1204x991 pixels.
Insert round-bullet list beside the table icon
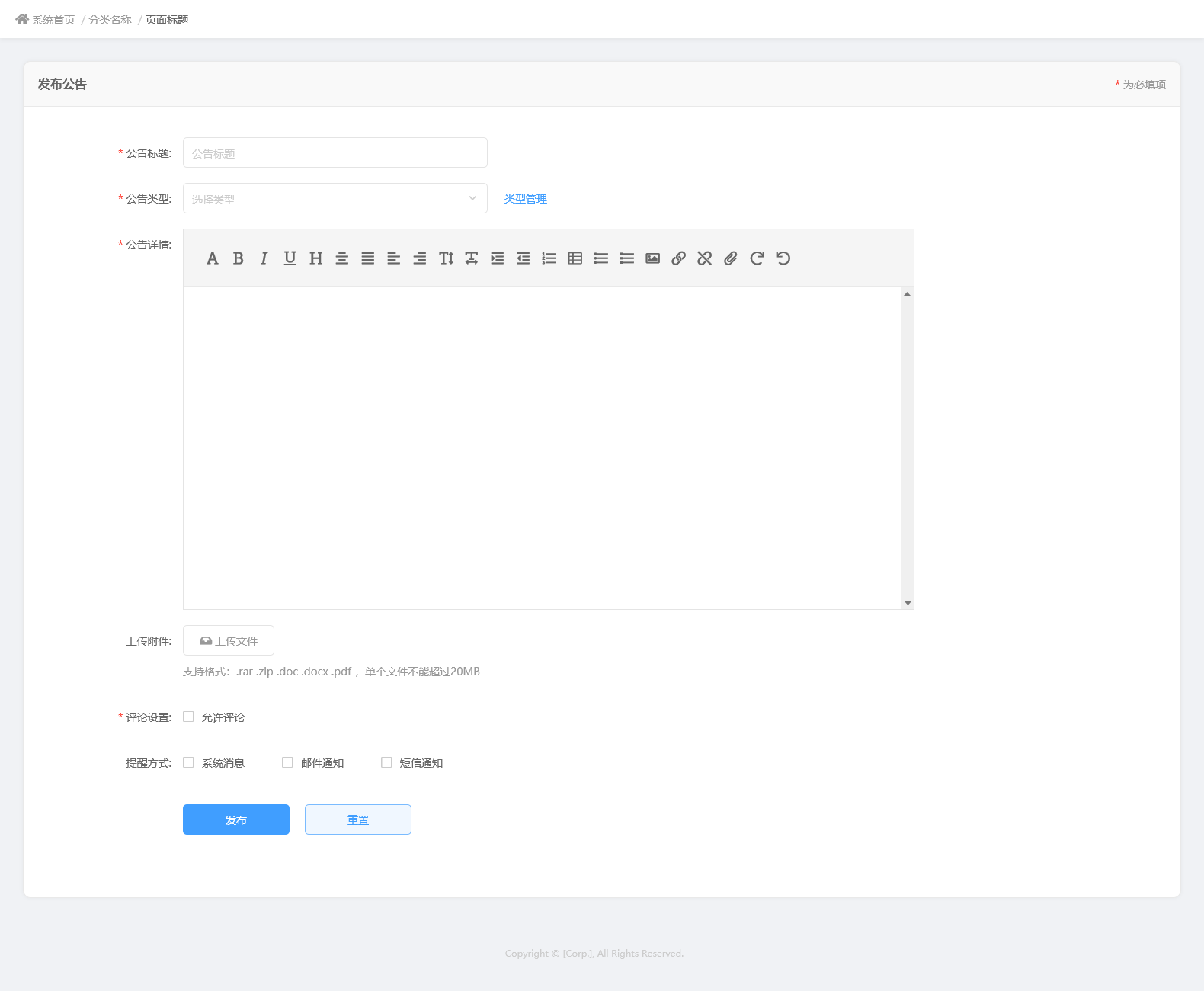(x=601, y=258)
